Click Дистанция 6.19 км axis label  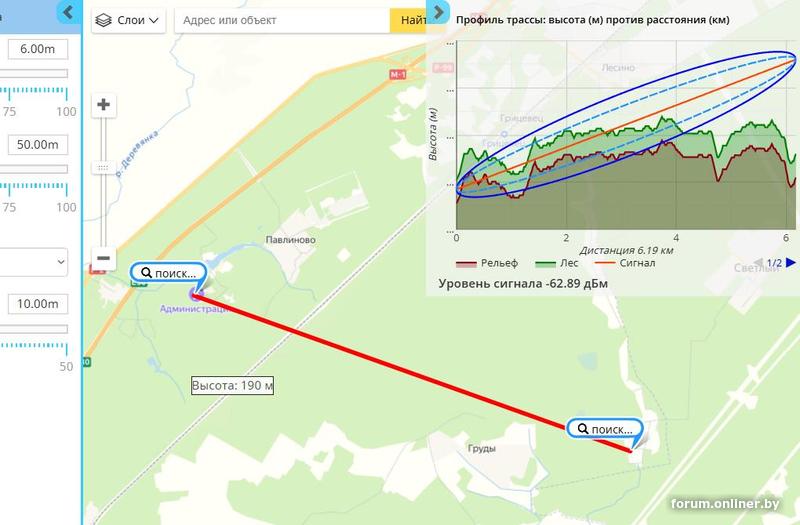tap(627, 251)
